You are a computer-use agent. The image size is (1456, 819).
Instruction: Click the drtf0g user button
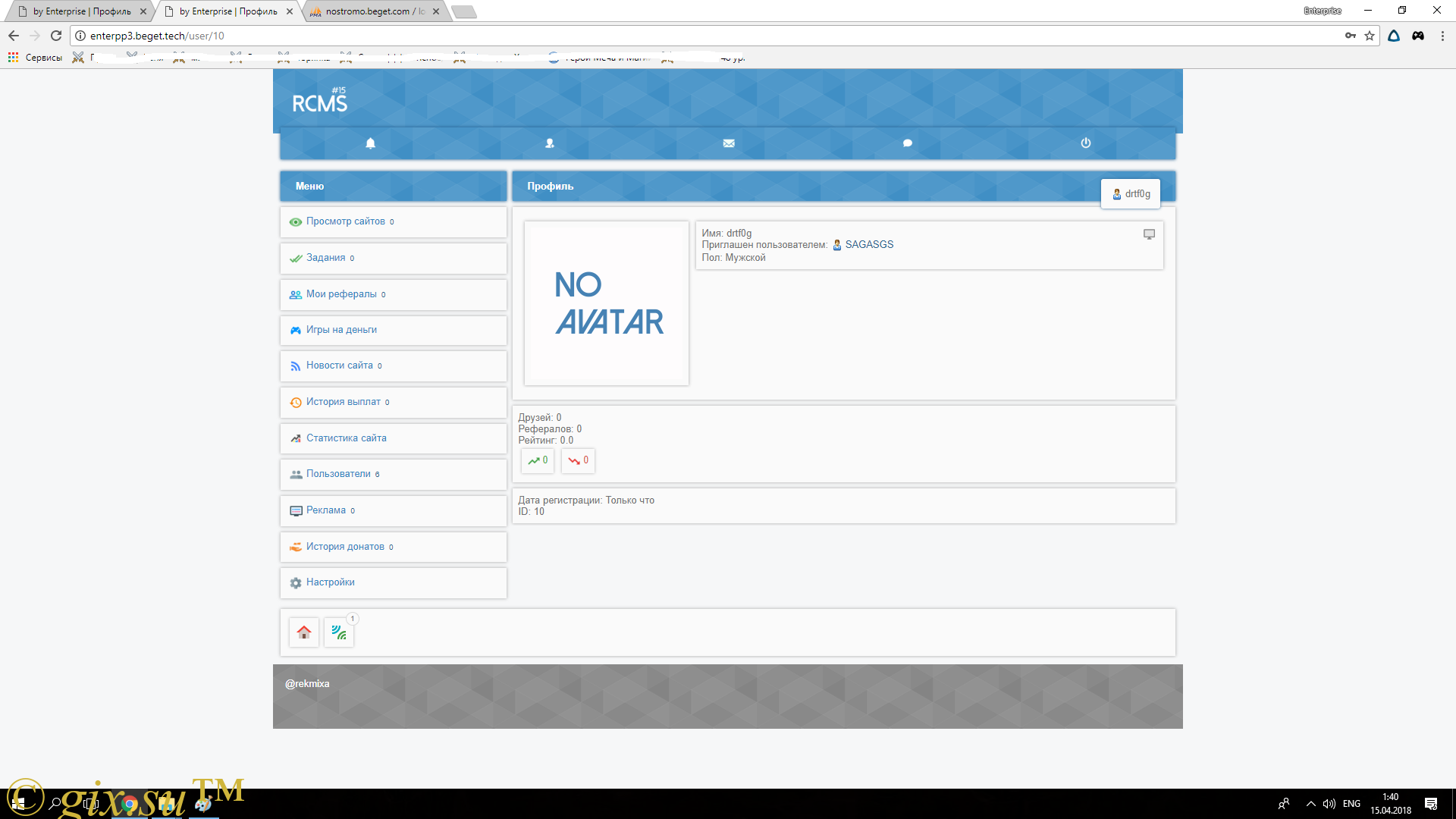click(x=1131, y=194)
